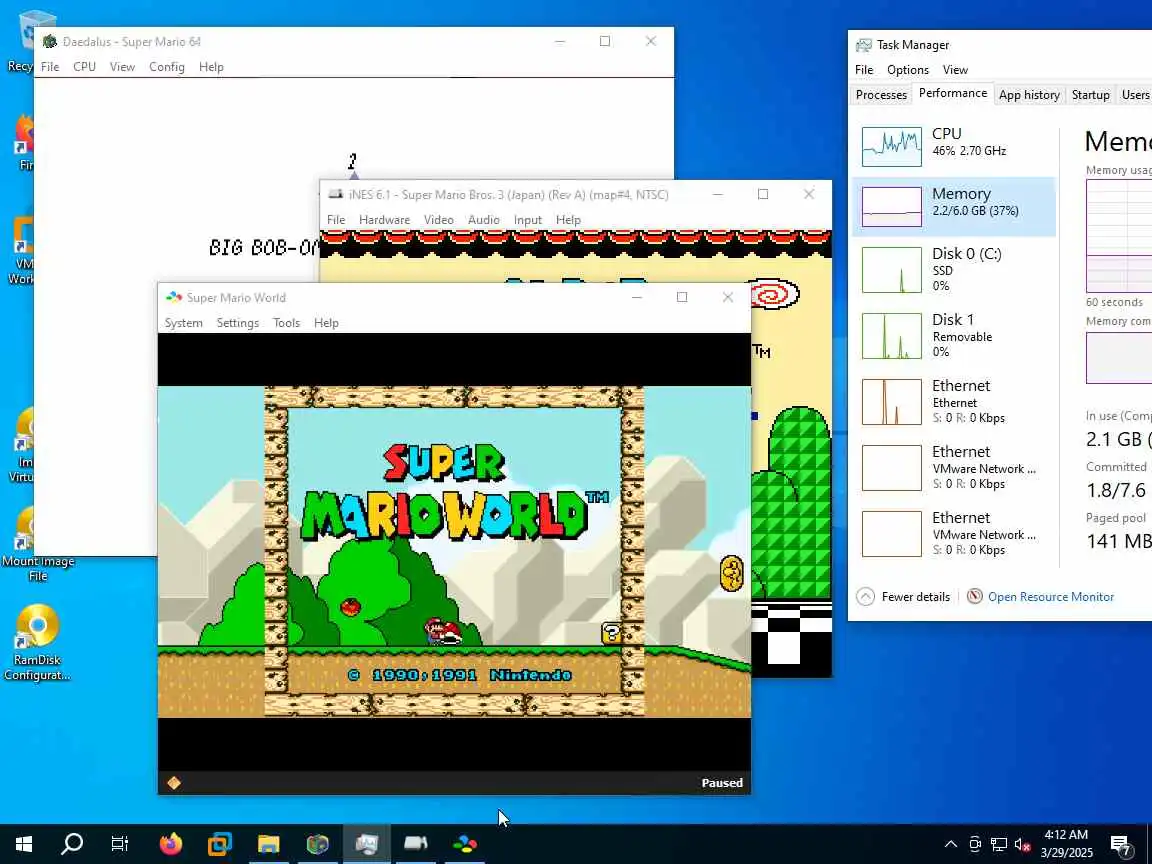Open the notification center icon
This screenshot has width=1152, height=864.
(x=1121, y=845)
